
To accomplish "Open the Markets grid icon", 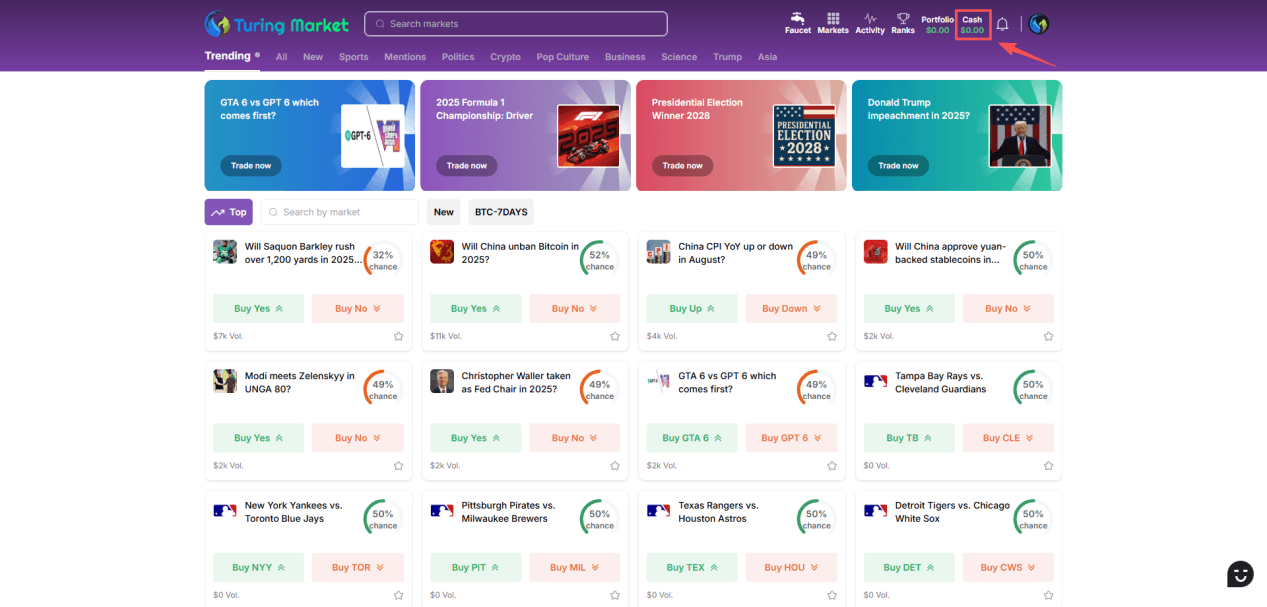I will pos(833,23).
